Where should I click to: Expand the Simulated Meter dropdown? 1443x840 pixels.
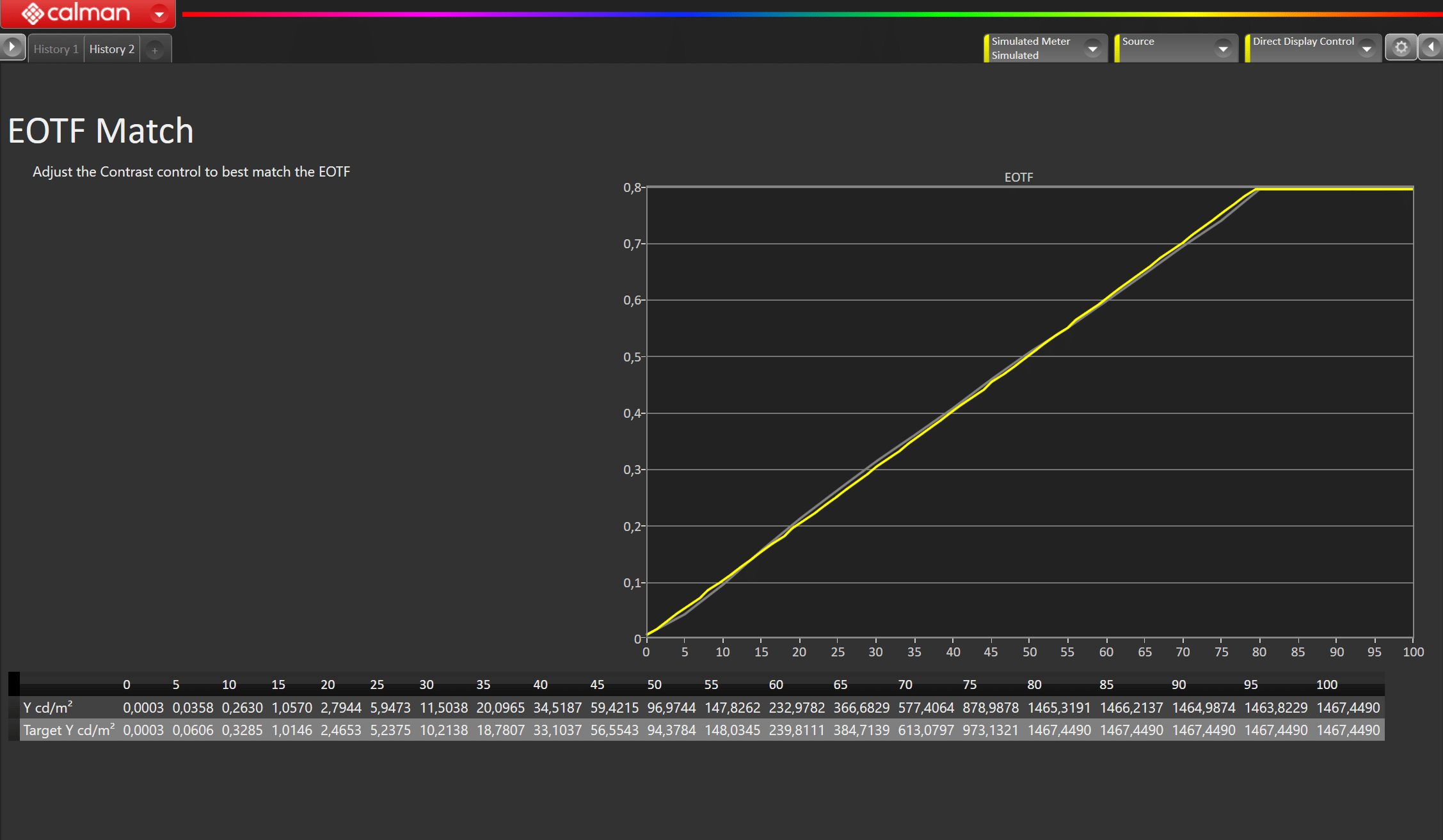[1092, 49]
